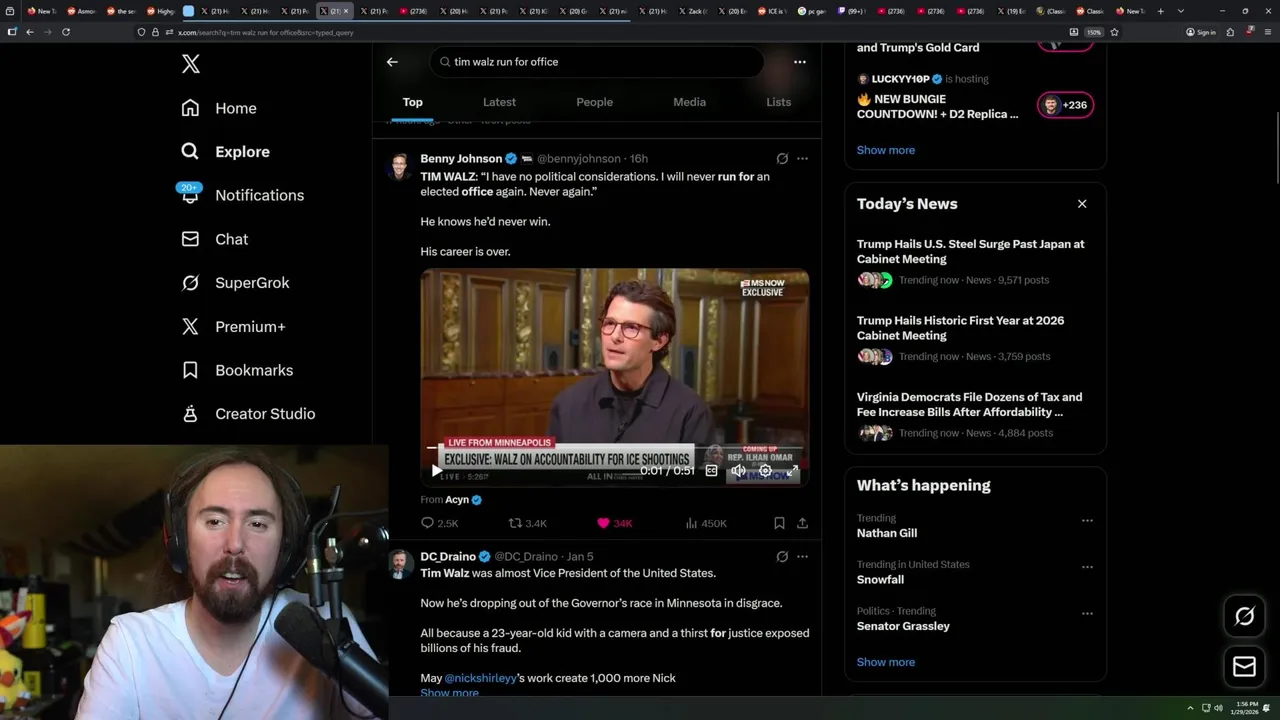Open three-dot menu on Benny Johnson's post

click(x=802, y=158)
